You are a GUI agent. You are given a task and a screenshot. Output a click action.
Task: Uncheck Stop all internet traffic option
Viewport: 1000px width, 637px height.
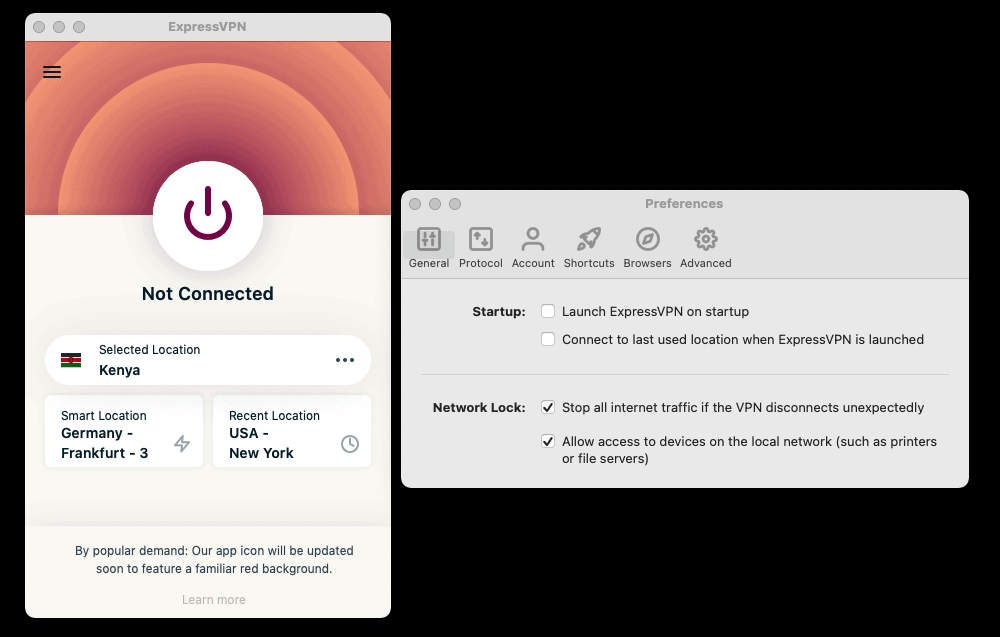click(548, 407)
